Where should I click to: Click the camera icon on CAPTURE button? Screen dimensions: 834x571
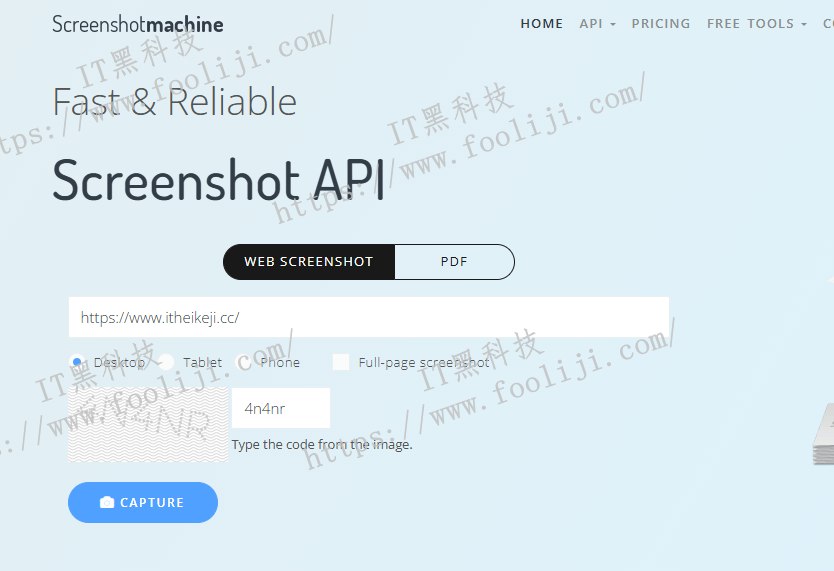click(x=107, y=502)
